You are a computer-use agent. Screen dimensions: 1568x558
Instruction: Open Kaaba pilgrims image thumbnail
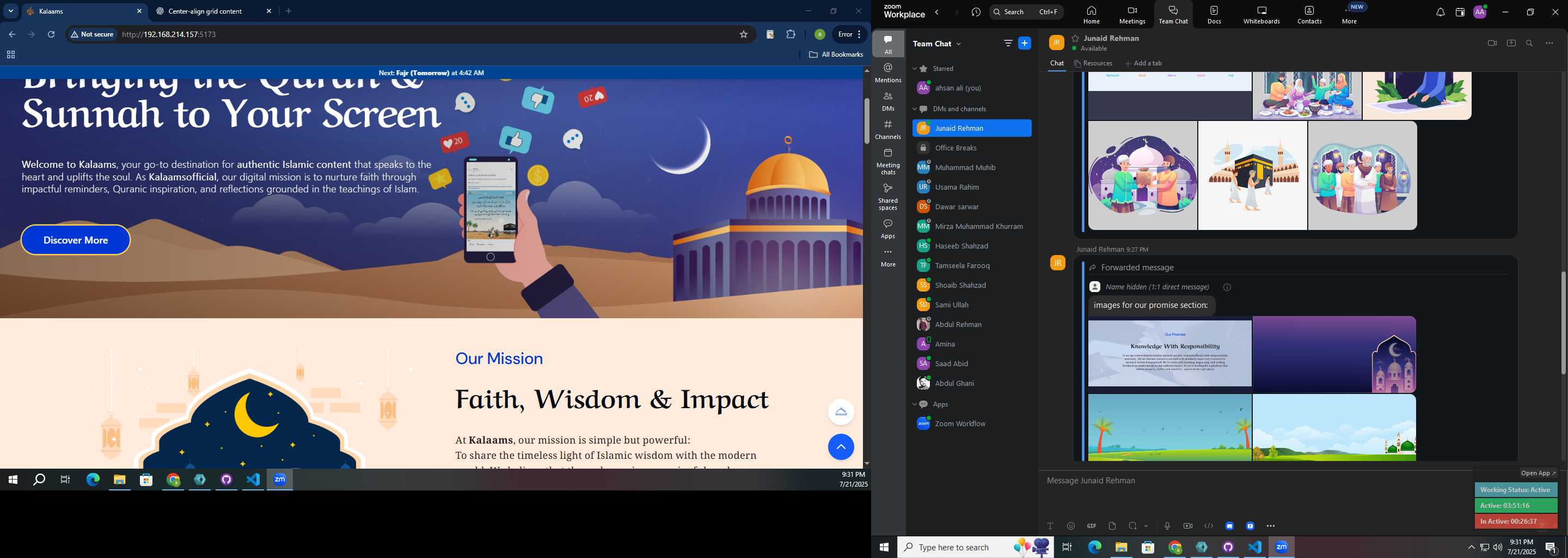point(1252,175)
